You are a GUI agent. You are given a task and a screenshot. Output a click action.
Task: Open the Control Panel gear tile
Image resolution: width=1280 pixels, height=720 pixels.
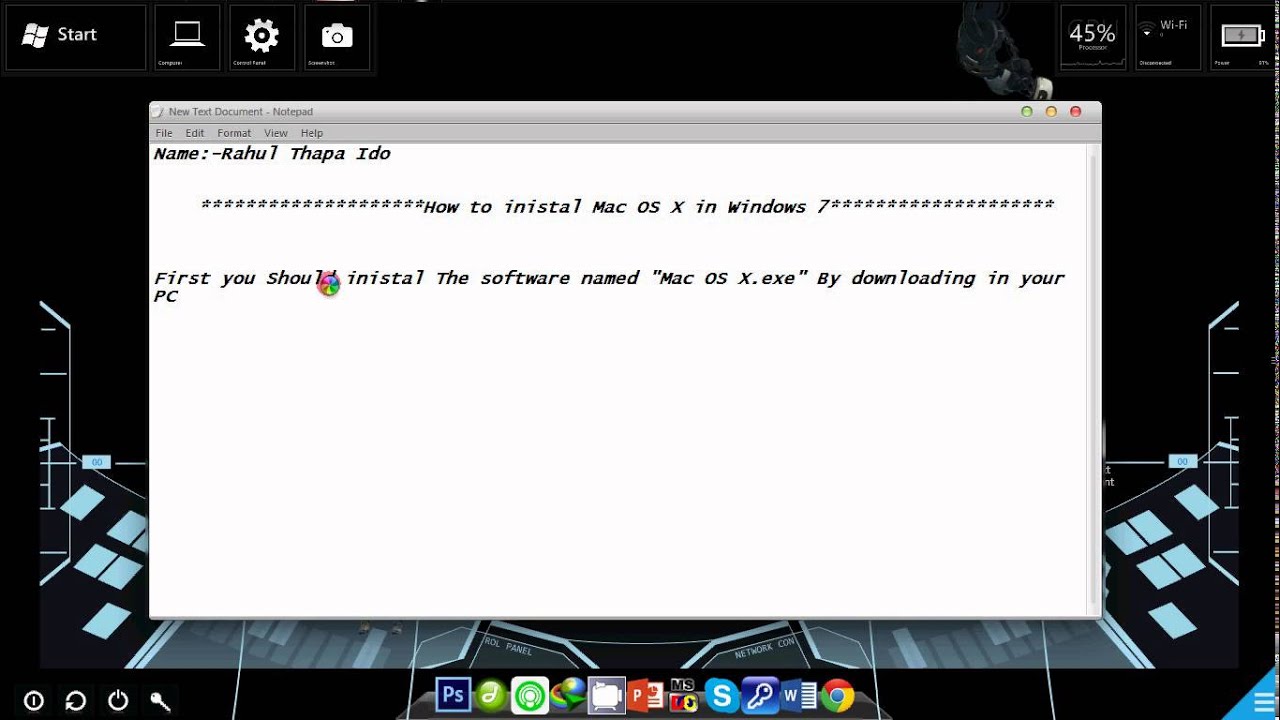(x=262, y=37)
